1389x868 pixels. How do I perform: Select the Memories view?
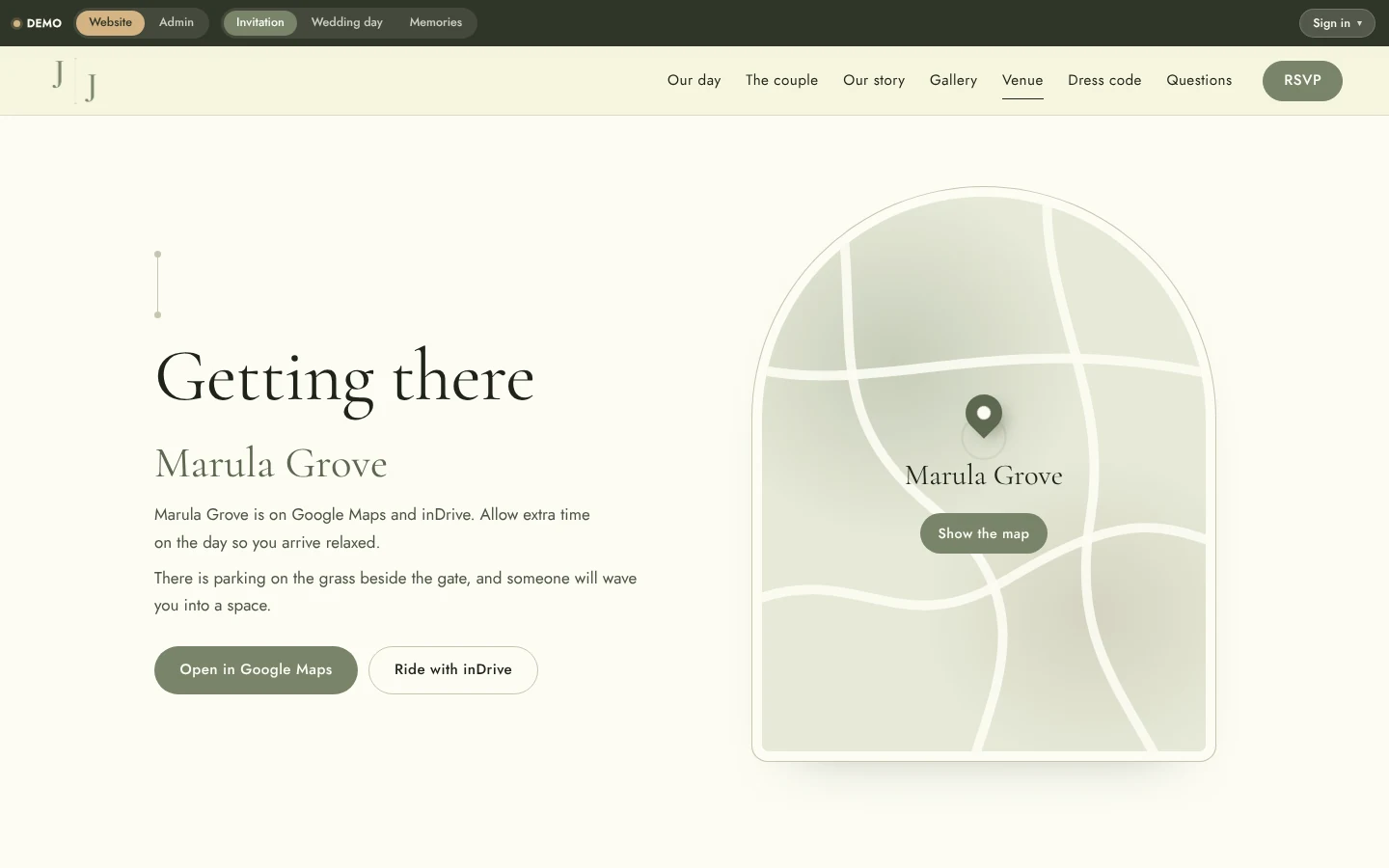[436, 22]
